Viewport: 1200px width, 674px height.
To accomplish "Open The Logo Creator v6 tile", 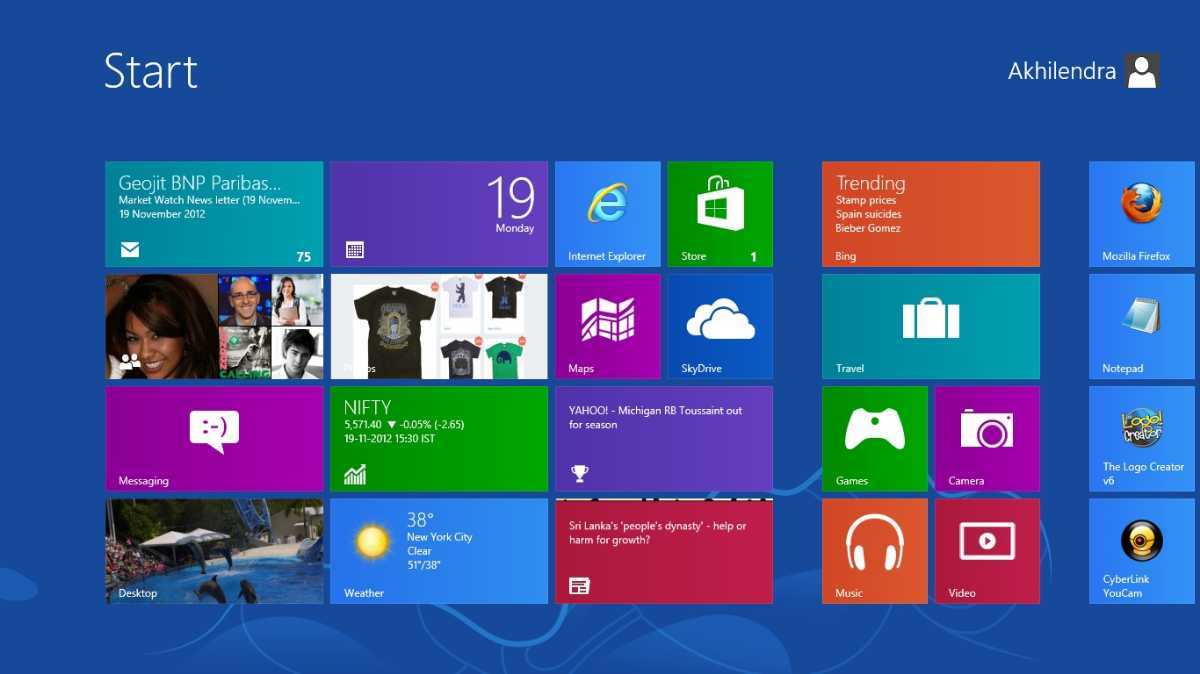I will (1141, 438).
